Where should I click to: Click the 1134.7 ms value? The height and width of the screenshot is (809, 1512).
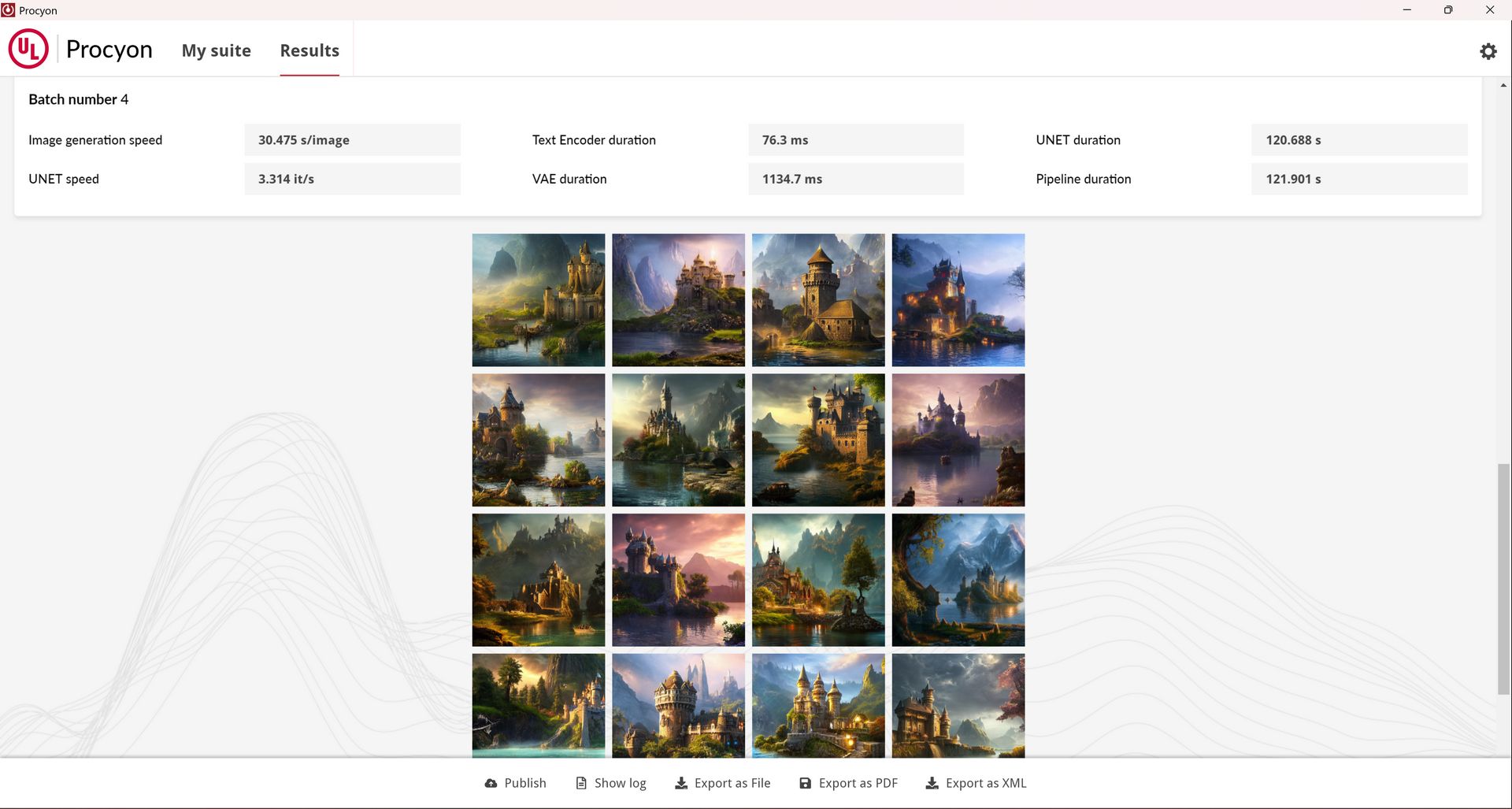(792, 179)
